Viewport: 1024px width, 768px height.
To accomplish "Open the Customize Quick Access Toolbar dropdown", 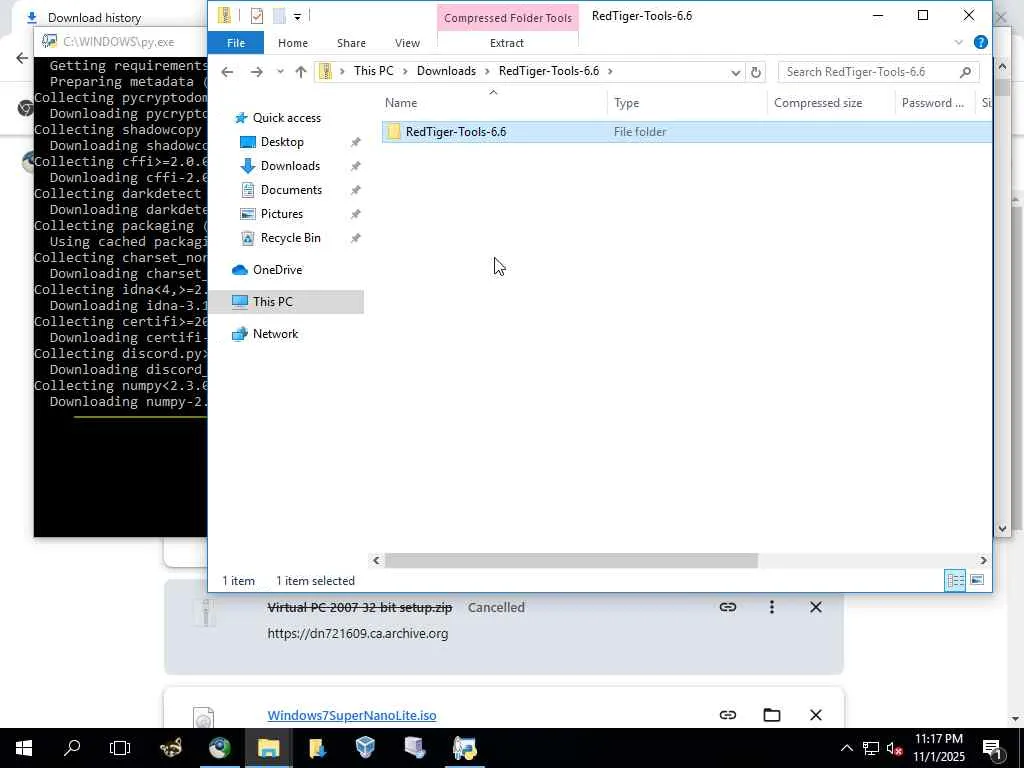I will (297, 17).
